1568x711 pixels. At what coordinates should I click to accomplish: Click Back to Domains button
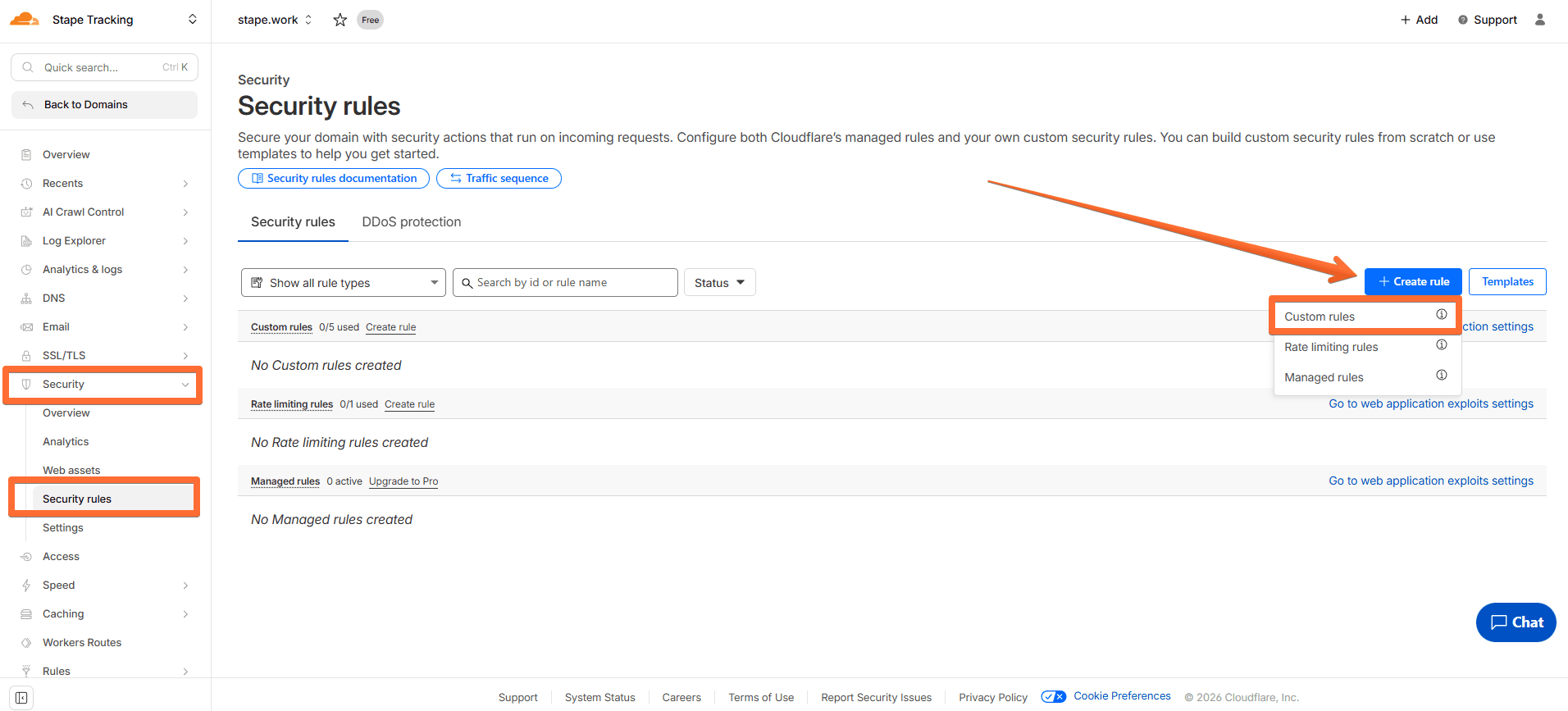click(x=104, y=105)
